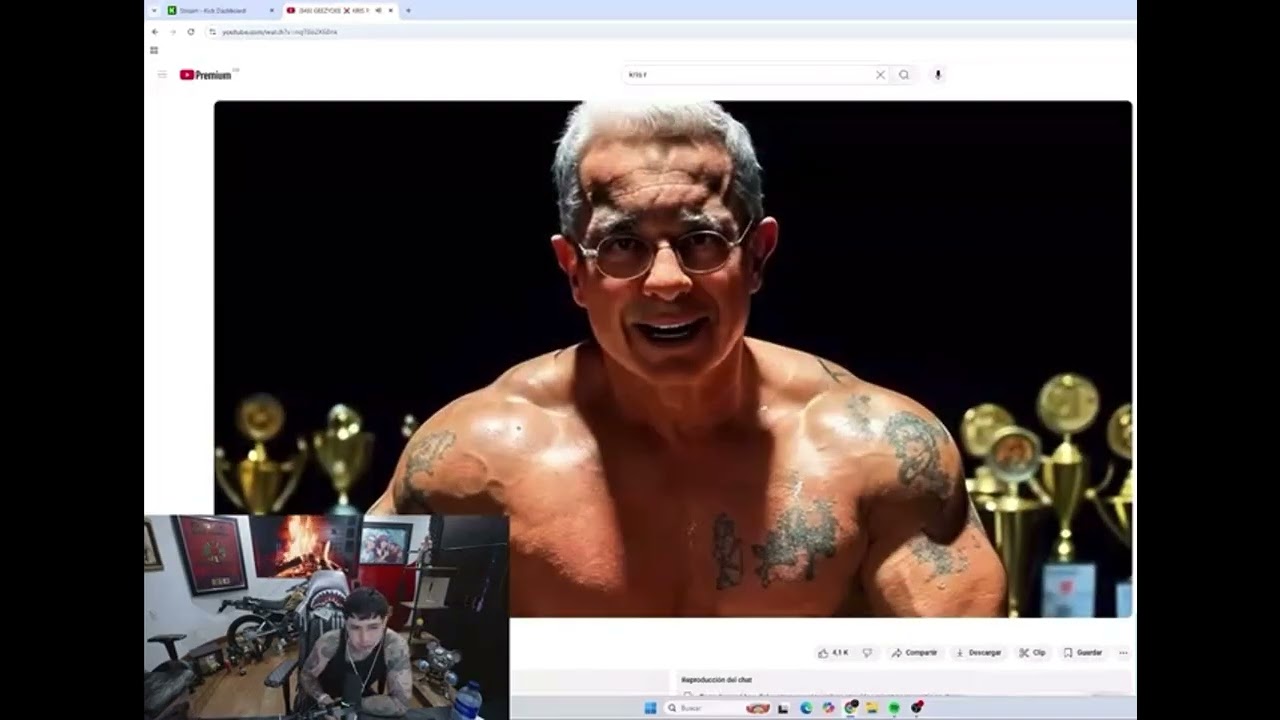Open Task View from taskbar
1280x720 pixels.
tap(783, 708)
